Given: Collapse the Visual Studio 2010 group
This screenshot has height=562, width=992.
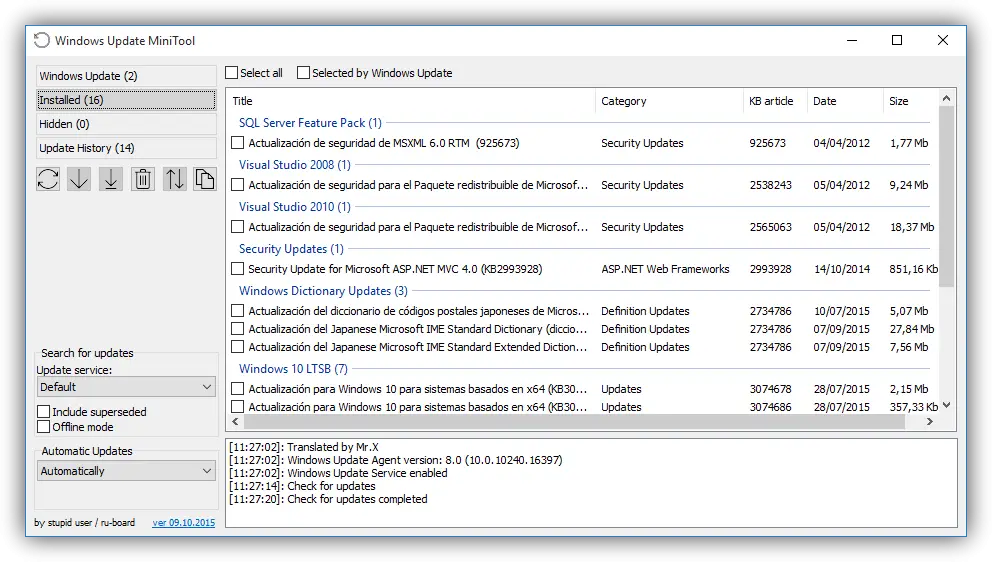Looking at the screenshot, I should click(x=294, y=207).
